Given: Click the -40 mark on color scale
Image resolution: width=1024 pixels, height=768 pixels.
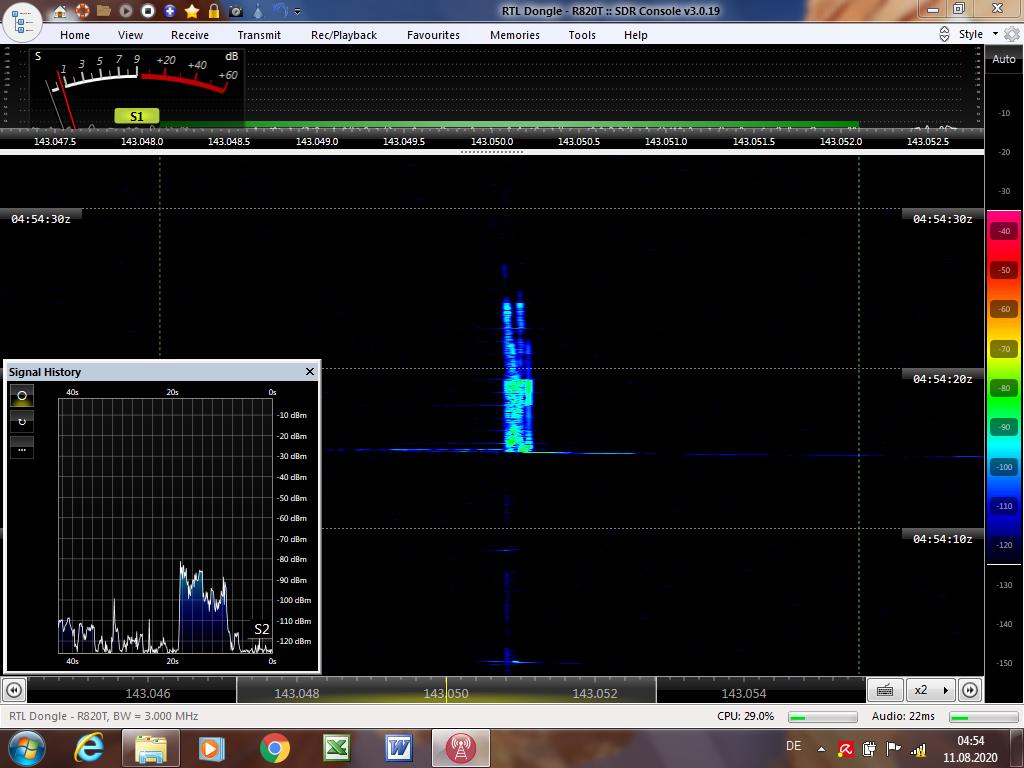Looking at the screenshot, I should click(1004, 231).
